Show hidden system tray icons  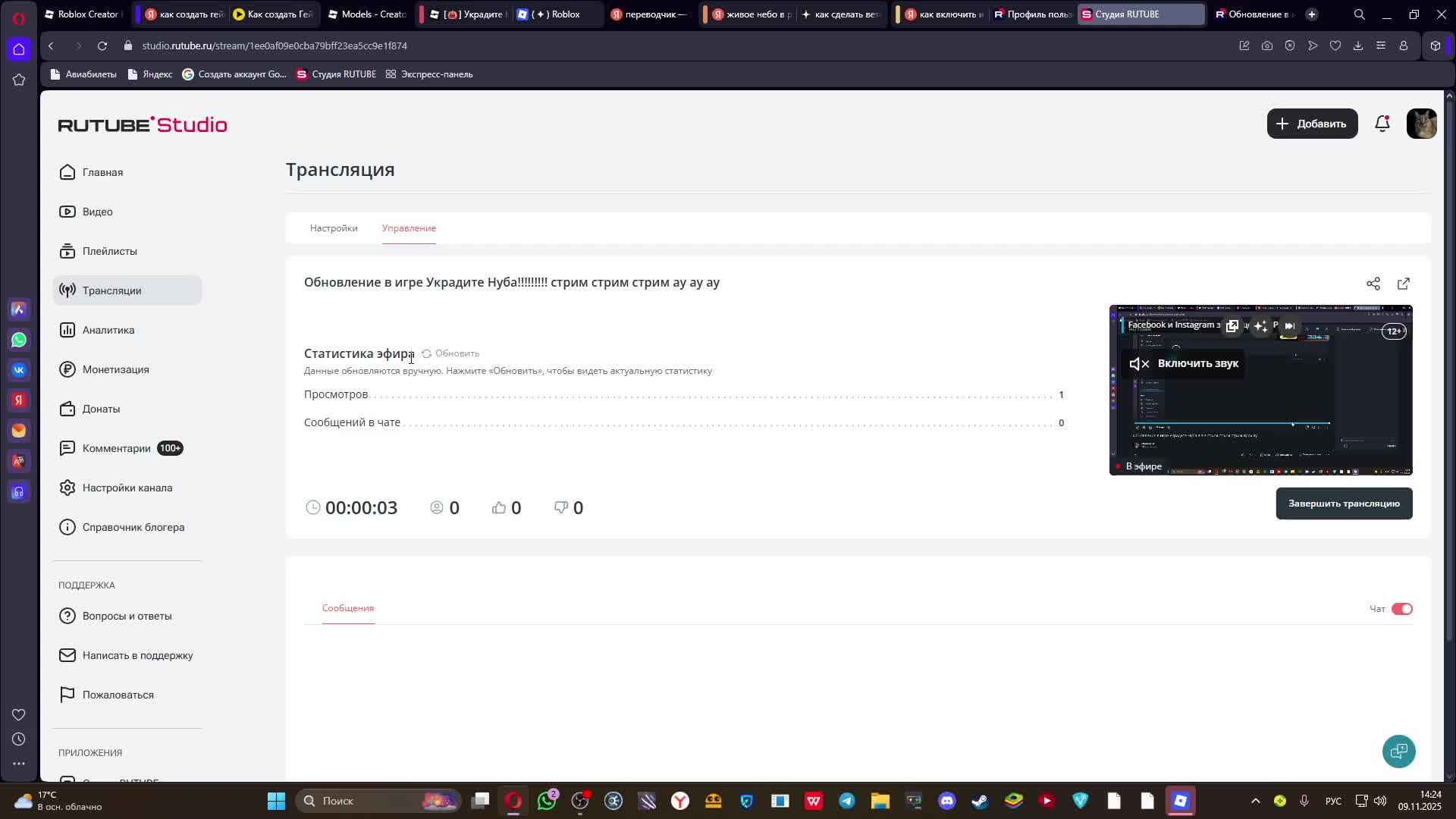coord(1255,801)
